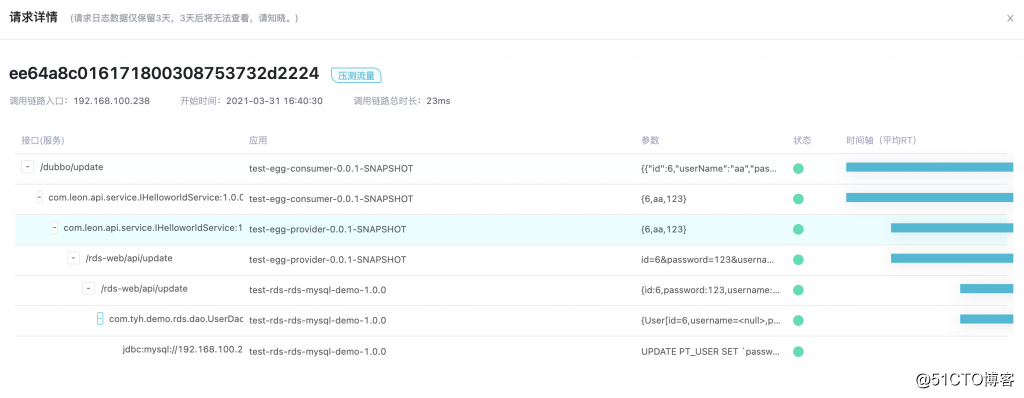The height and width of the screenshot is (398, 1024).
Task: Select the /dubbo/update interface name
Action: click(72, 167)
